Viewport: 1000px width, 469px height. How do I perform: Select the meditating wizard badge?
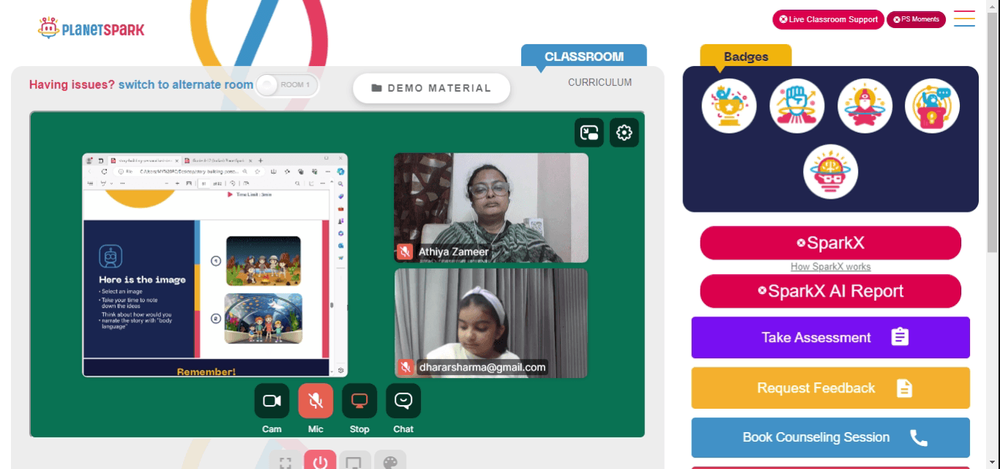tap(865, 106)
